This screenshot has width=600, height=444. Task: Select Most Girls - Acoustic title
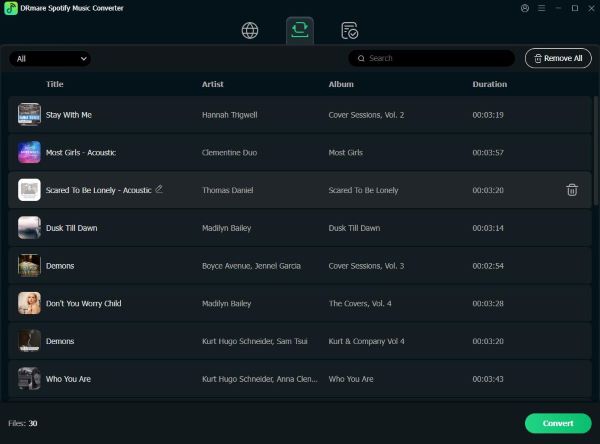81,152
